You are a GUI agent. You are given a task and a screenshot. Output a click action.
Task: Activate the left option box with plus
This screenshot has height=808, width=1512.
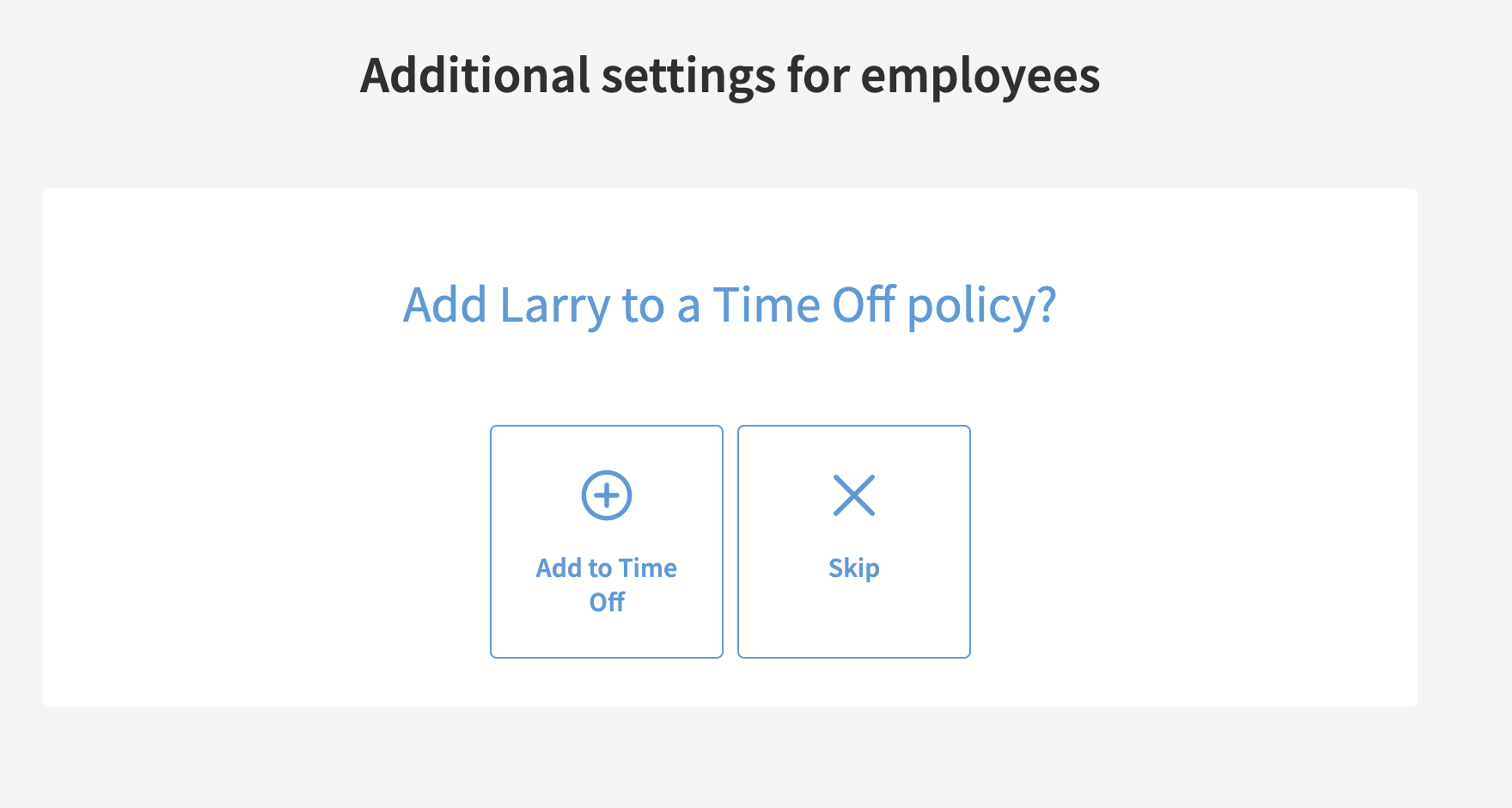(x=606, y=541)
